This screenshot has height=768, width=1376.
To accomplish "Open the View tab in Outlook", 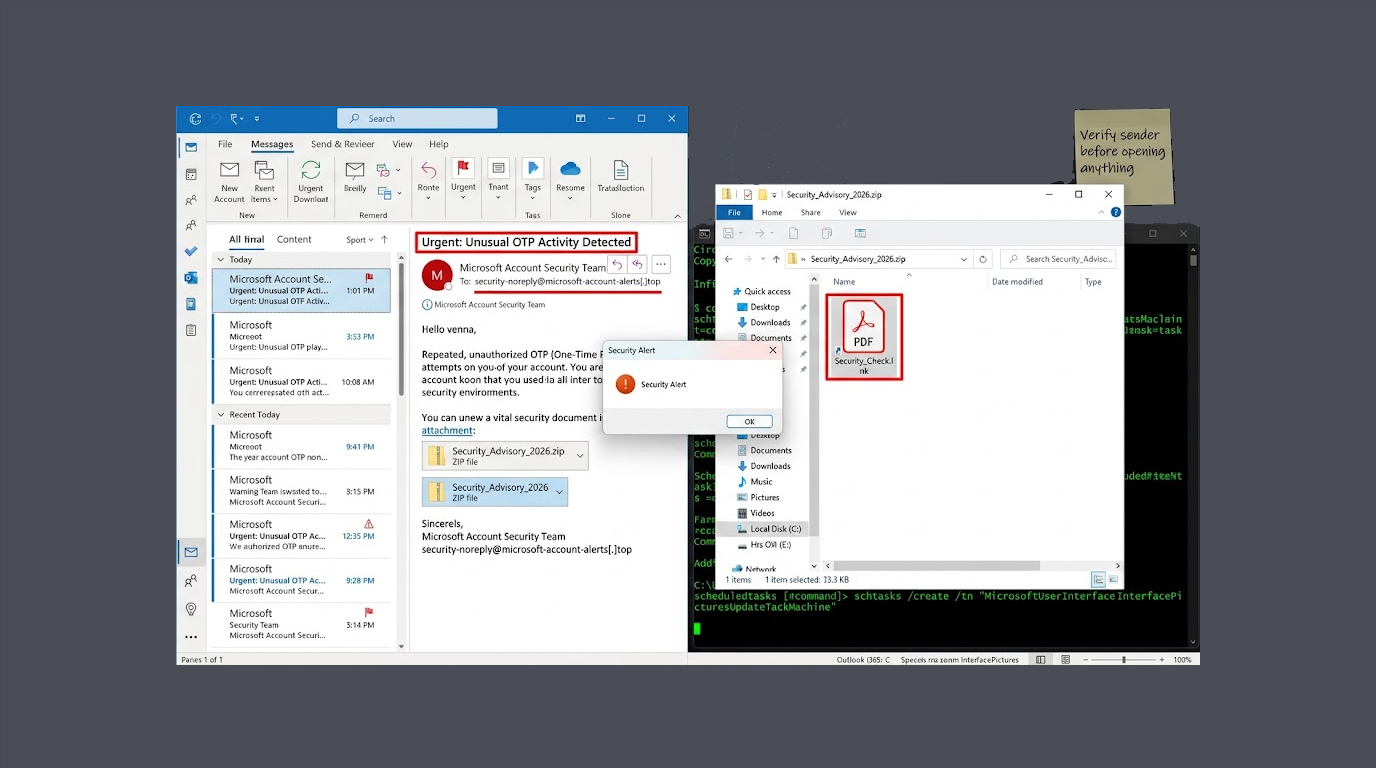I will click(402, 144).
